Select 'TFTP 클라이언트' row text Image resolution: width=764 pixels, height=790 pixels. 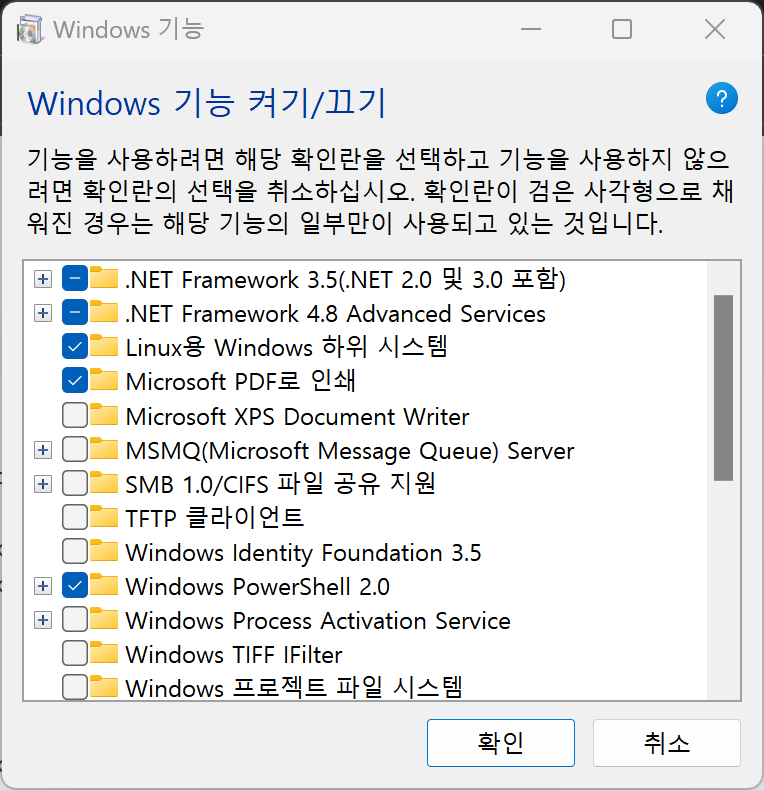click(214, 518)
